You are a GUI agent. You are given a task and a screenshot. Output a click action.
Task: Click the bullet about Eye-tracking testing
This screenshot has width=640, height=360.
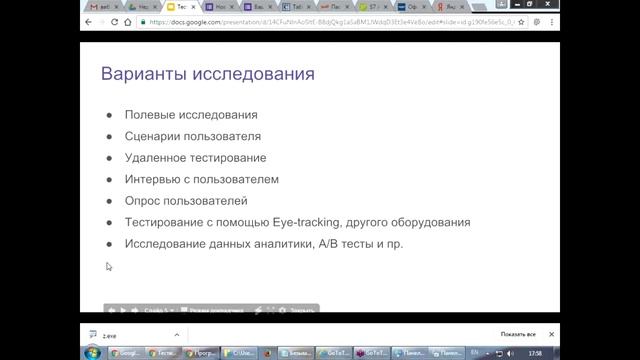click(x=298, y=222)
